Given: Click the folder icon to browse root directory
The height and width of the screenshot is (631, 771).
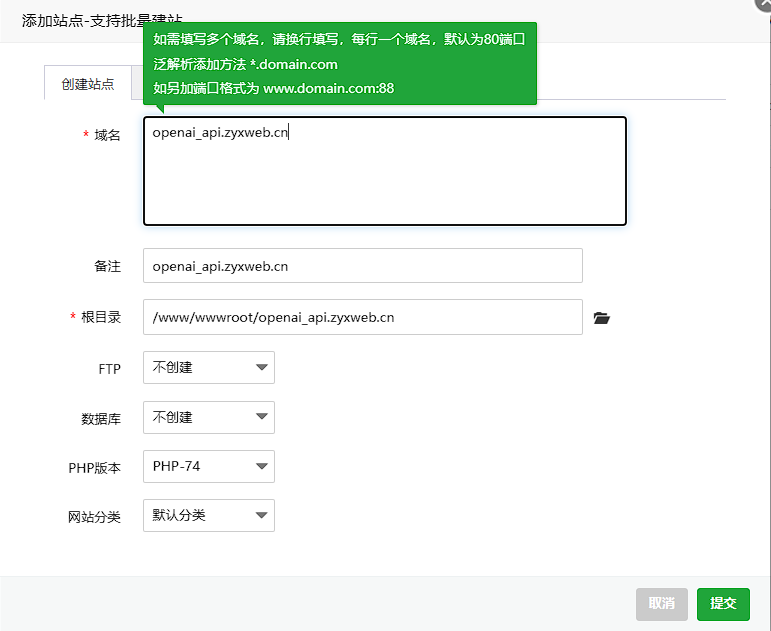Looking at the screenshot, I should coord(601,318).
